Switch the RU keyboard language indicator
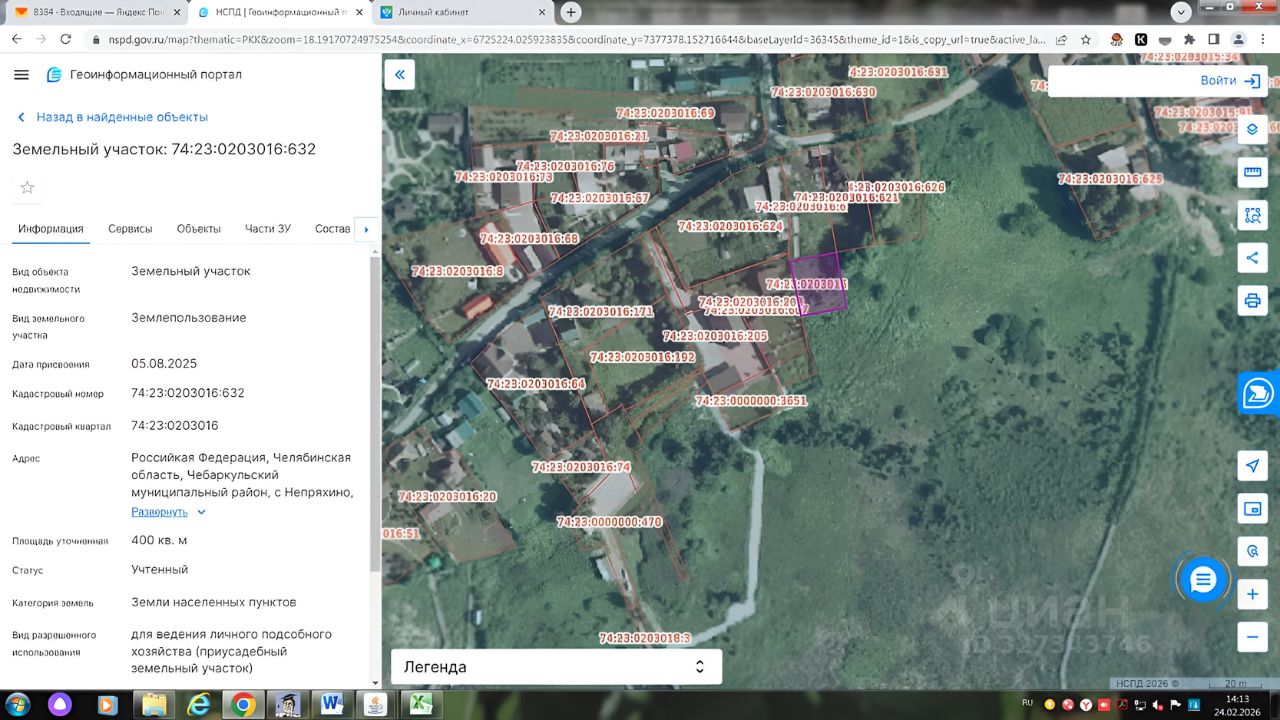Image resolution: width=1280 pixels, height=720 pixels. [x=1027, y=703]
